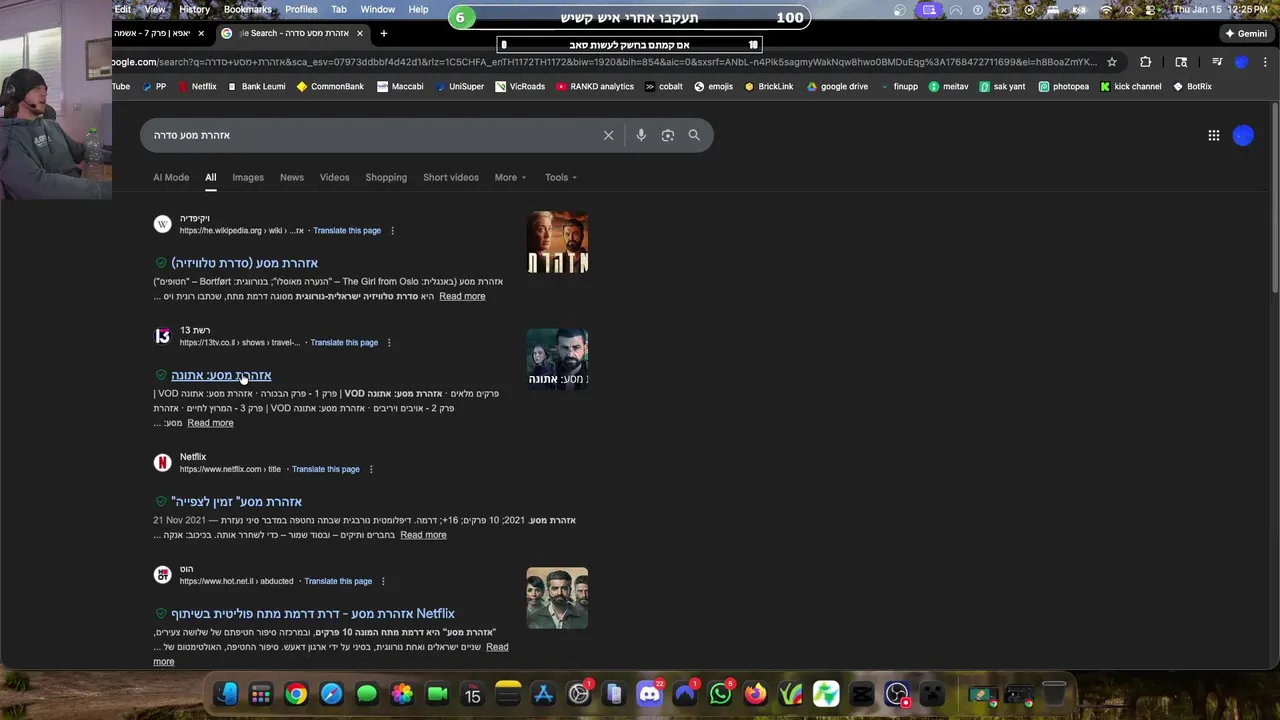Expand the More search filters dropdown
Viewport: 1280px width, 720px height.
510,177
